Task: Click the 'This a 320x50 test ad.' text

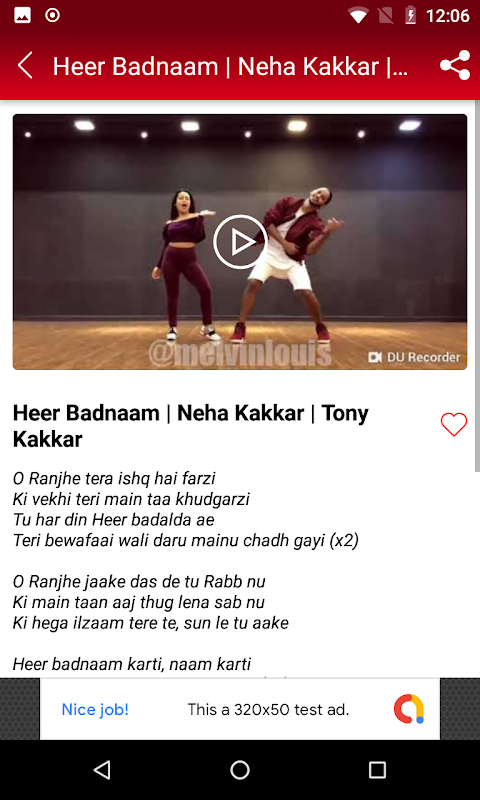Action: 268,709
